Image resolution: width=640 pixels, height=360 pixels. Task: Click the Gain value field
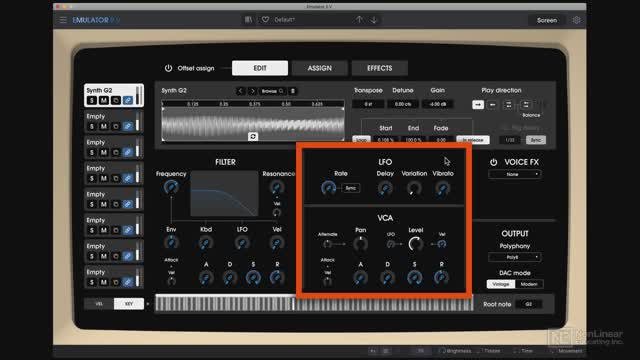coord(438,104)
